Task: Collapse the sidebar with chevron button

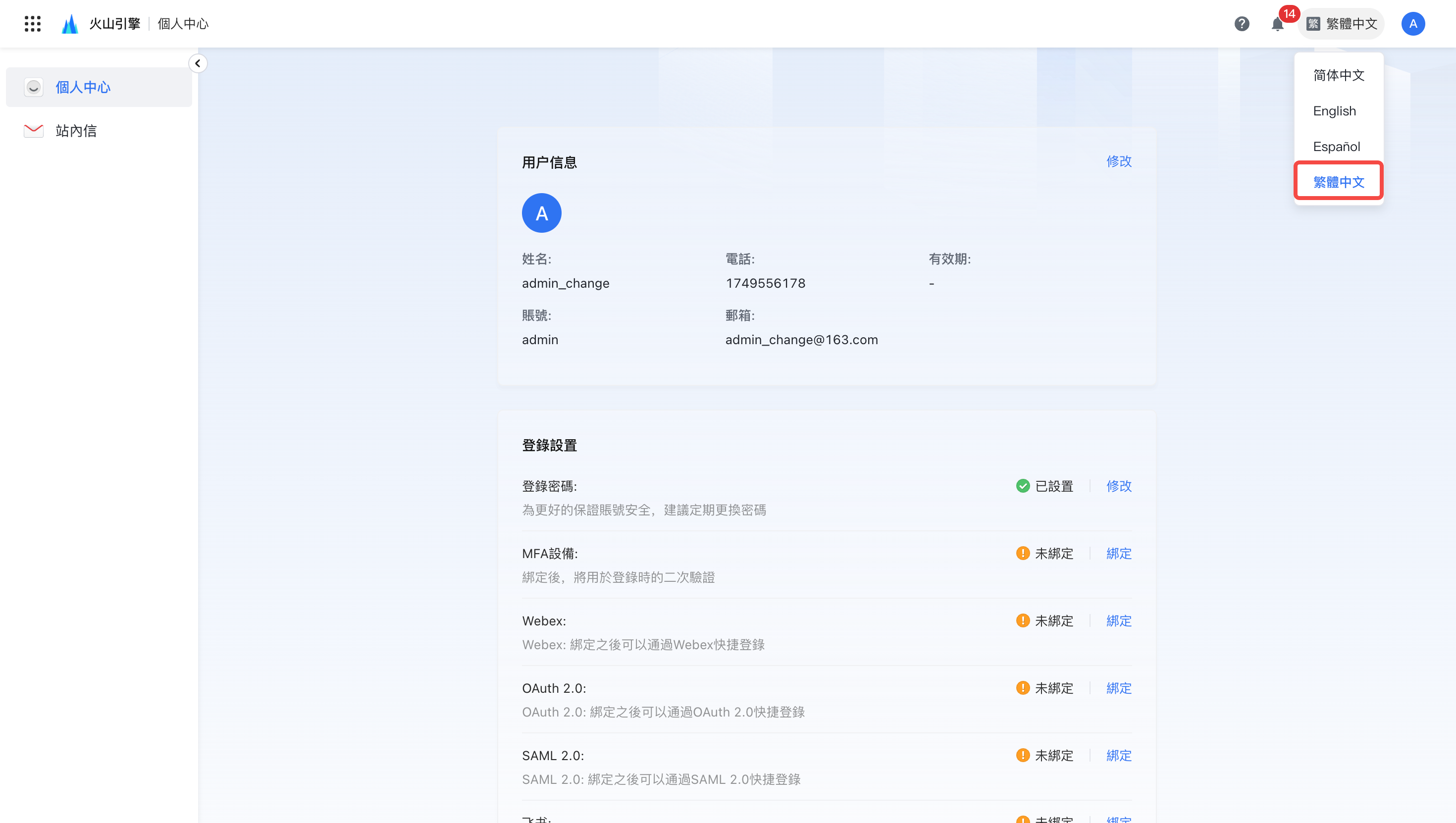Action: 198,63
